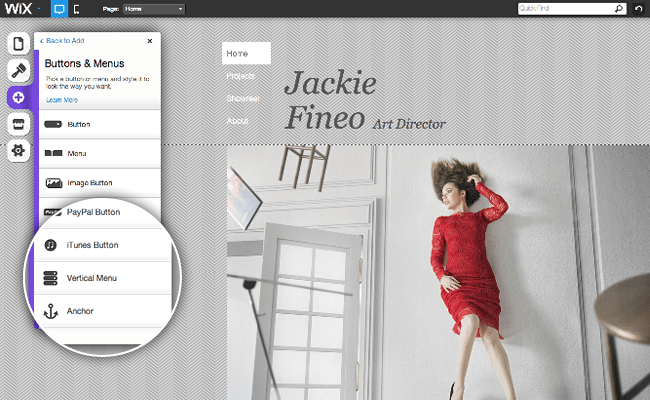Click the Anchor icon

pos(51,311)
